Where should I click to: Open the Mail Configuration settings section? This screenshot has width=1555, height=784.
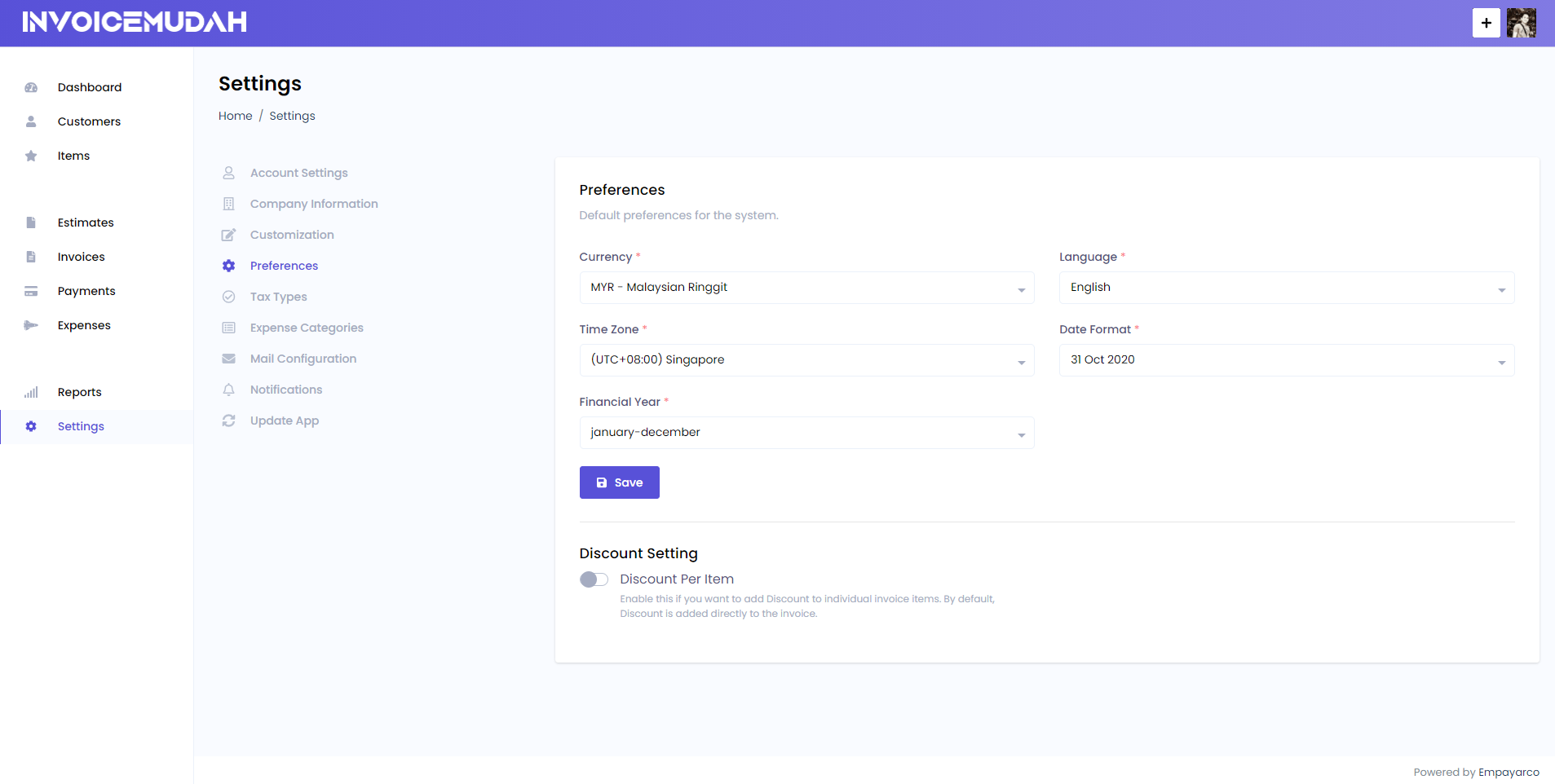pos(303,359)
